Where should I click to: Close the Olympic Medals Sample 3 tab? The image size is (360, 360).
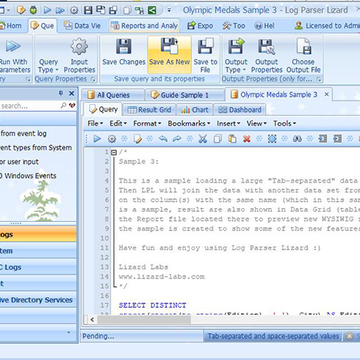point(327,94)
